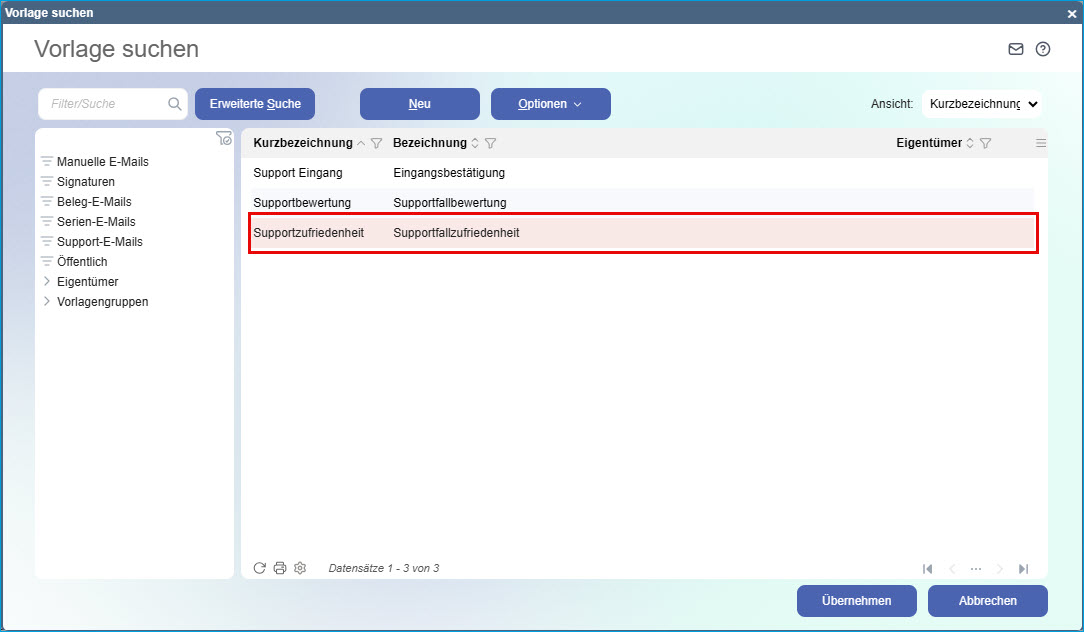Click the tree filter reset icon

(224, 139)
